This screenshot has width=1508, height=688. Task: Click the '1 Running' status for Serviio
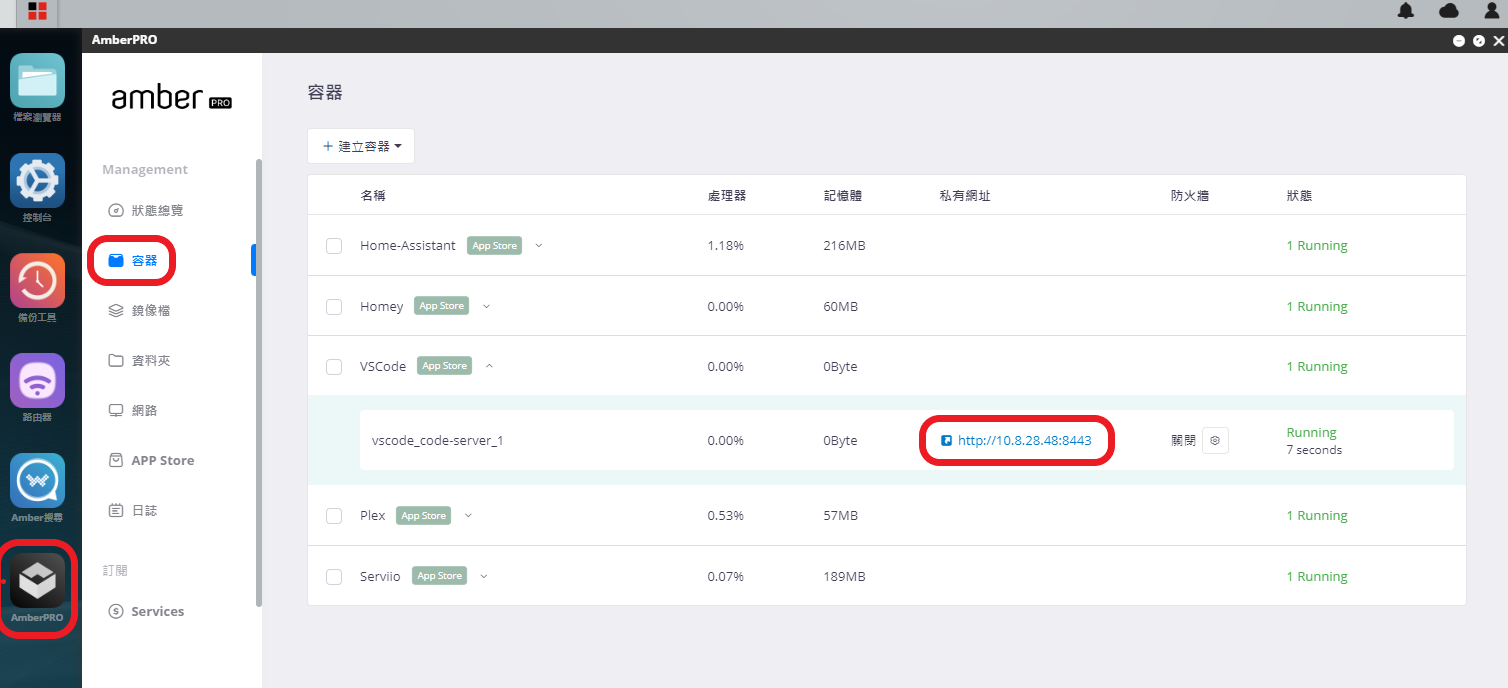pos(1317,577)
